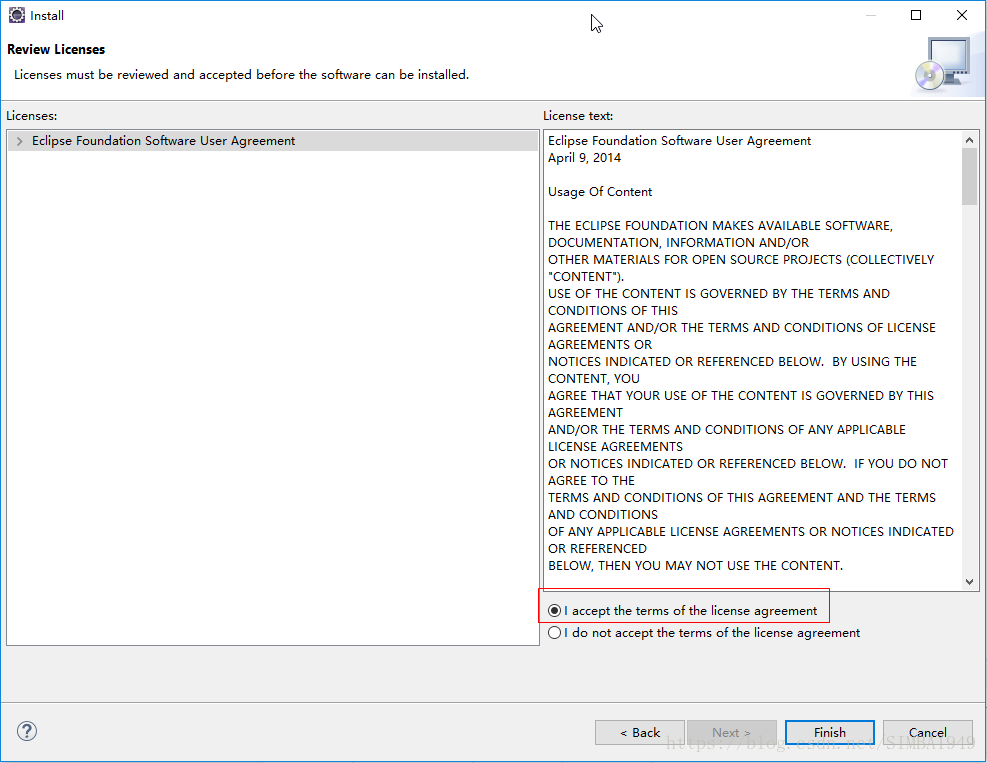Click the scrollbar up arrow of license text
The image size is (987, 763).
click(970, 139)
